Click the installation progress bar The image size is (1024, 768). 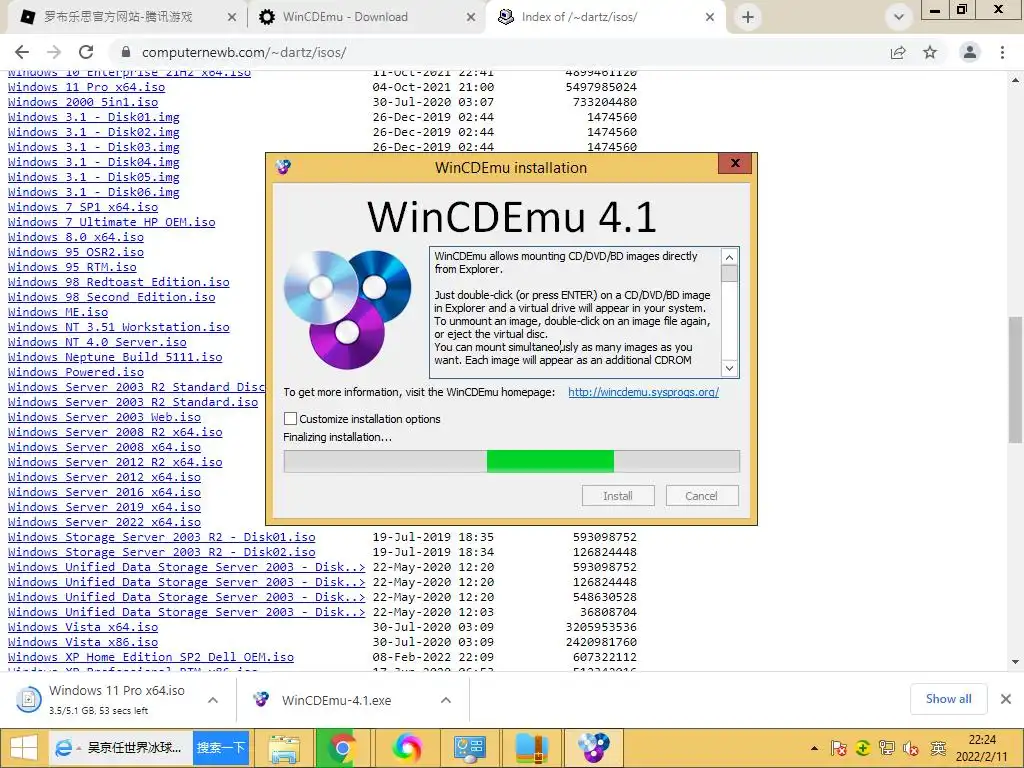click(511, 461)
